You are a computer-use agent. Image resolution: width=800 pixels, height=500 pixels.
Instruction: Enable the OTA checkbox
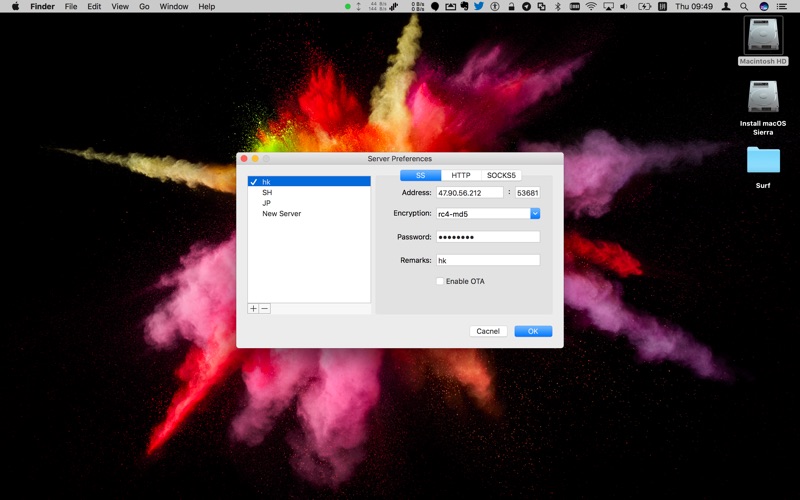coord(440,281)
